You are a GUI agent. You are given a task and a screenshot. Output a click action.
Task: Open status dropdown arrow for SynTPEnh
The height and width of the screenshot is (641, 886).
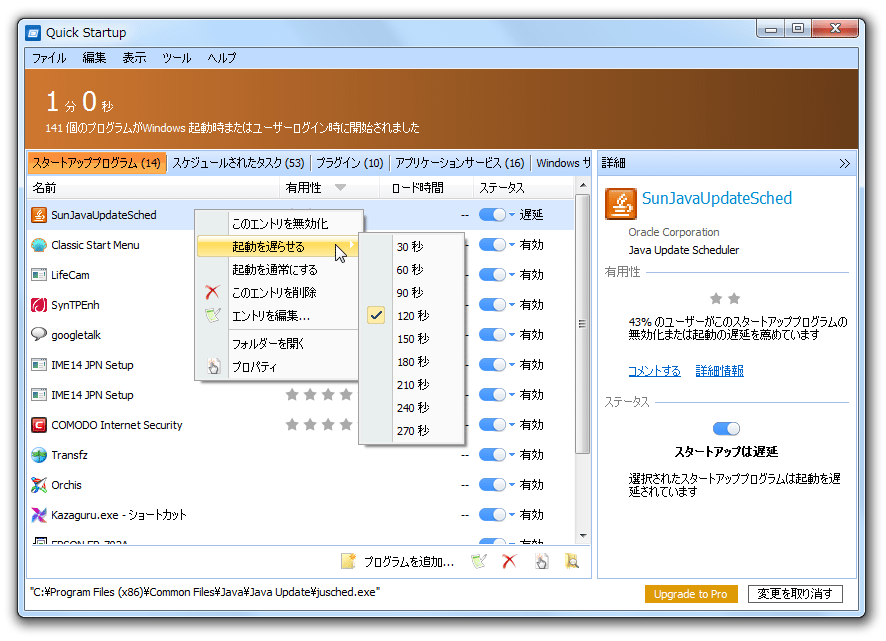tap(512, 305)
